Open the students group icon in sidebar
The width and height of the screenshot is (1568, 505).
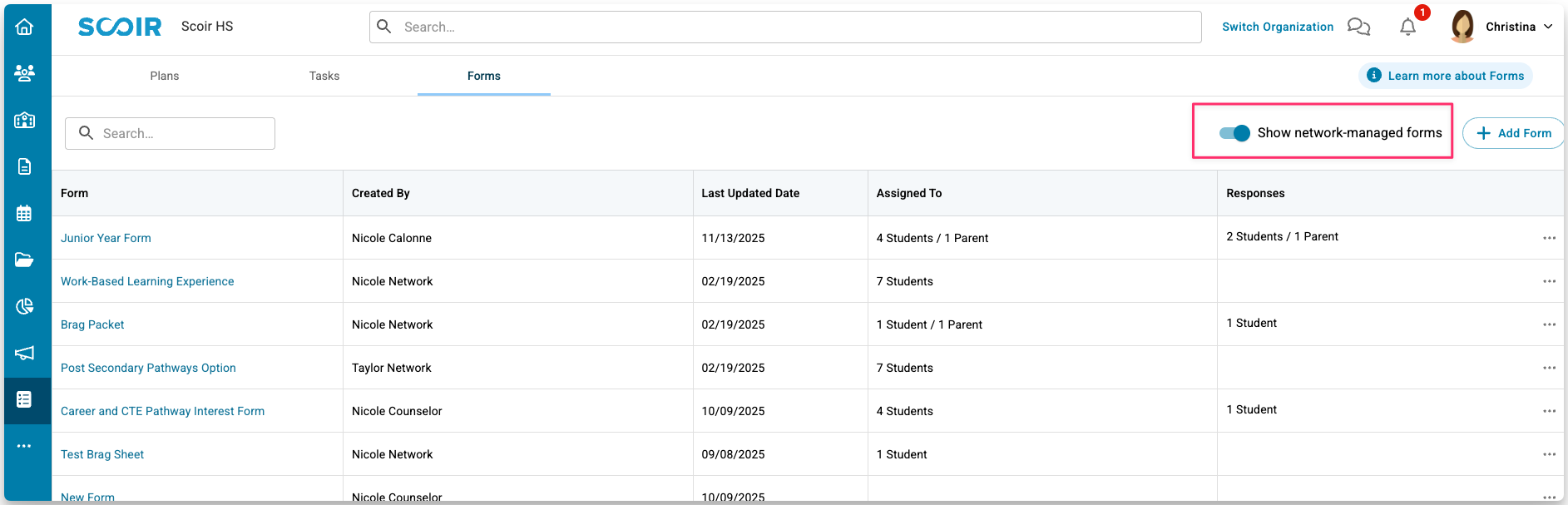point(25,73)
